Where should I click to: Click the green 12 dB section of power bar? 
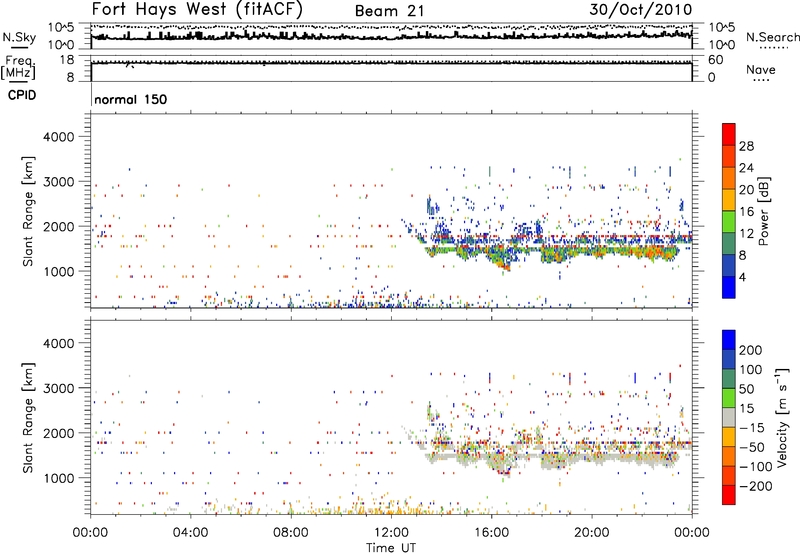point(729,222)
